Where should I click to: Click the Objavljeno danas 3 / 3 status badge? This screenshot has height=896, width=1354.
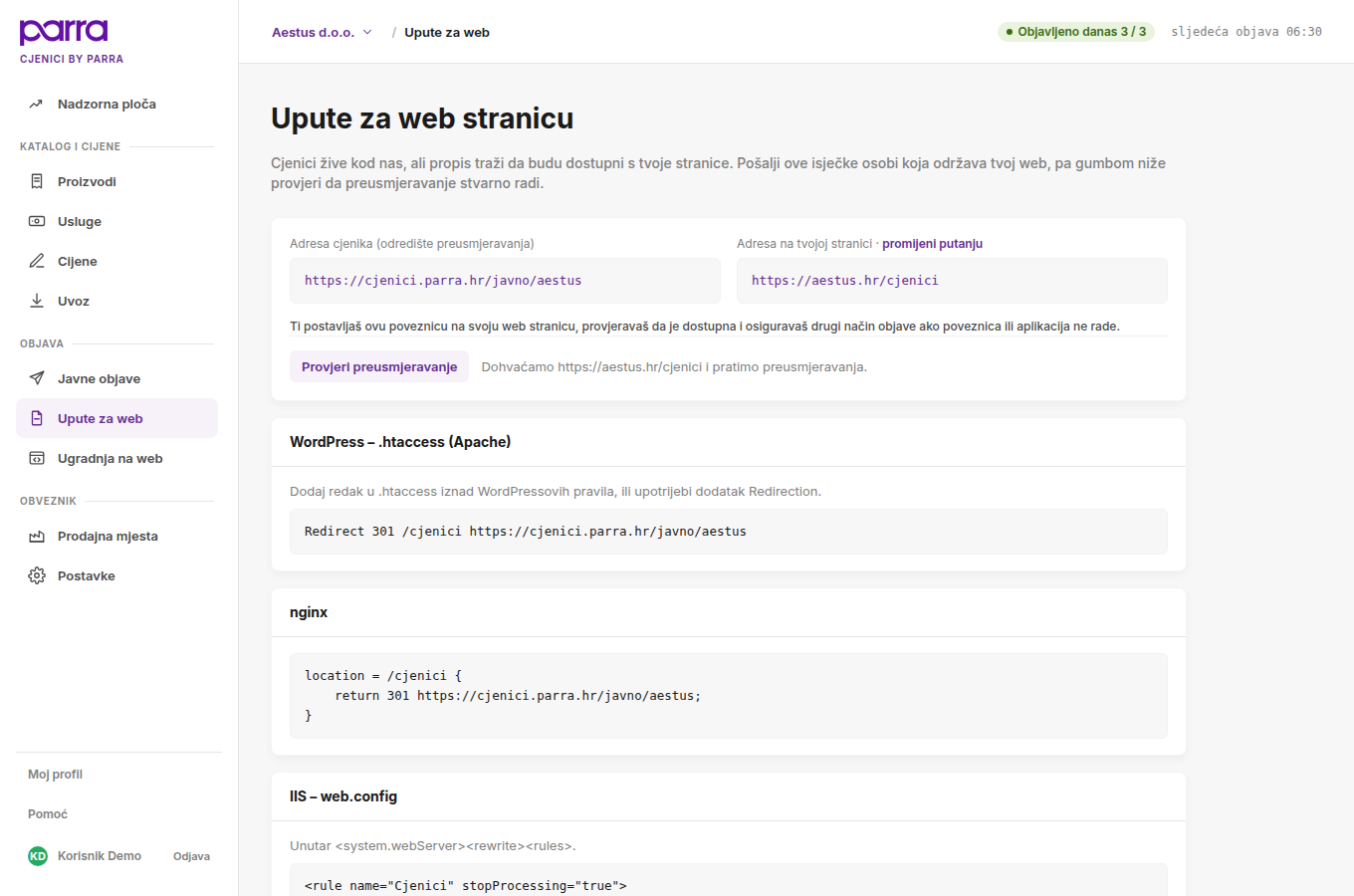(x=1076, y=32)
